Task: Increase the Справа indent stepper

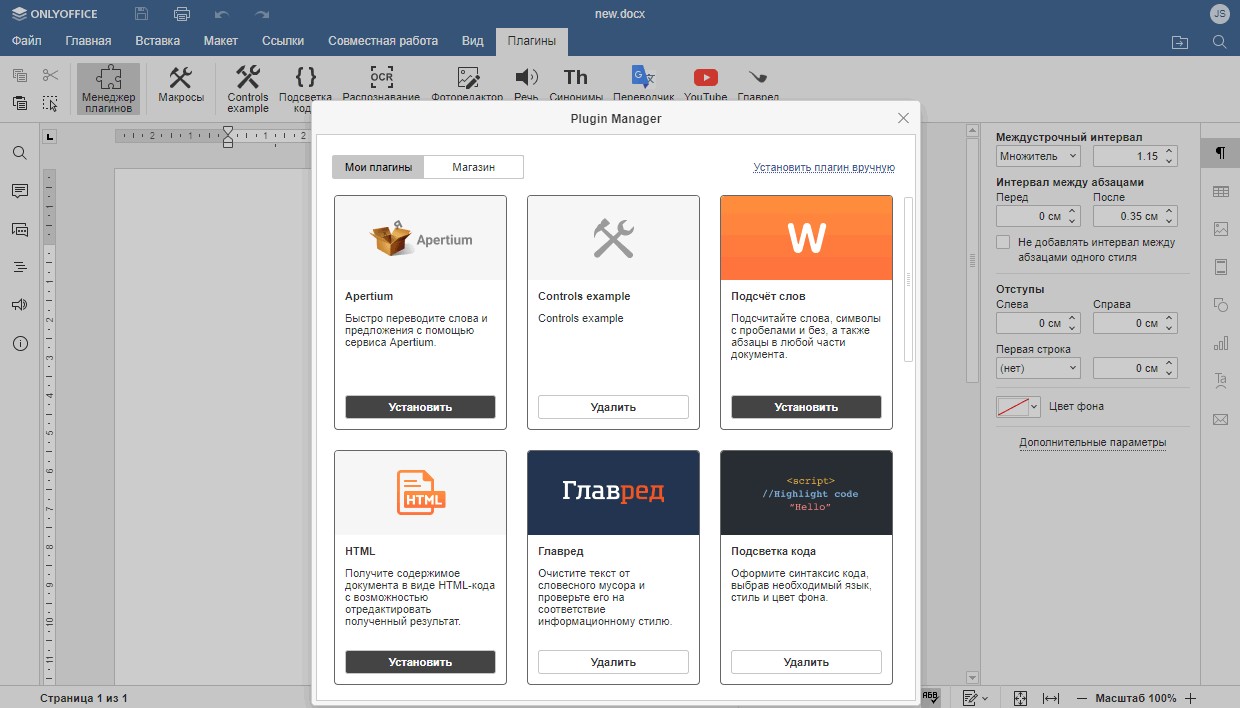Action: coord(1169,318)
